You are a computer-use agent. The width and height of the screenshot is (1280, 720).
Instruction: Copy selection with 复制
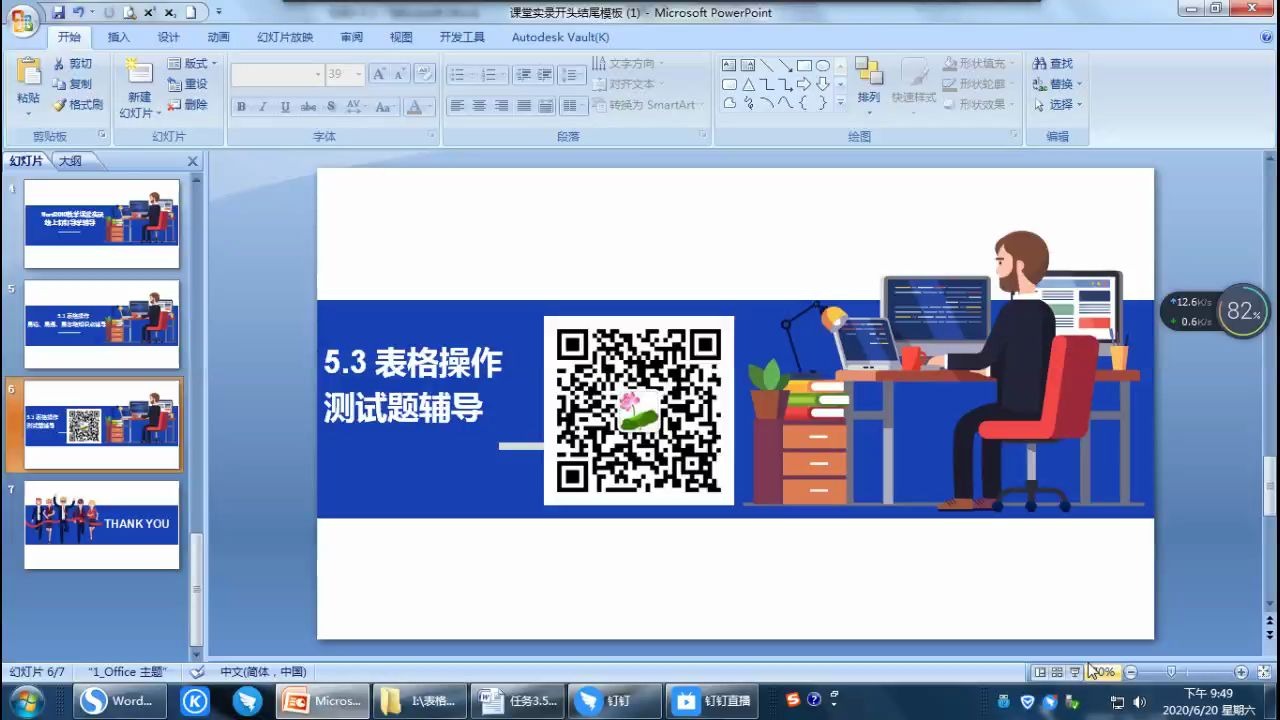(x=72, y=84)
